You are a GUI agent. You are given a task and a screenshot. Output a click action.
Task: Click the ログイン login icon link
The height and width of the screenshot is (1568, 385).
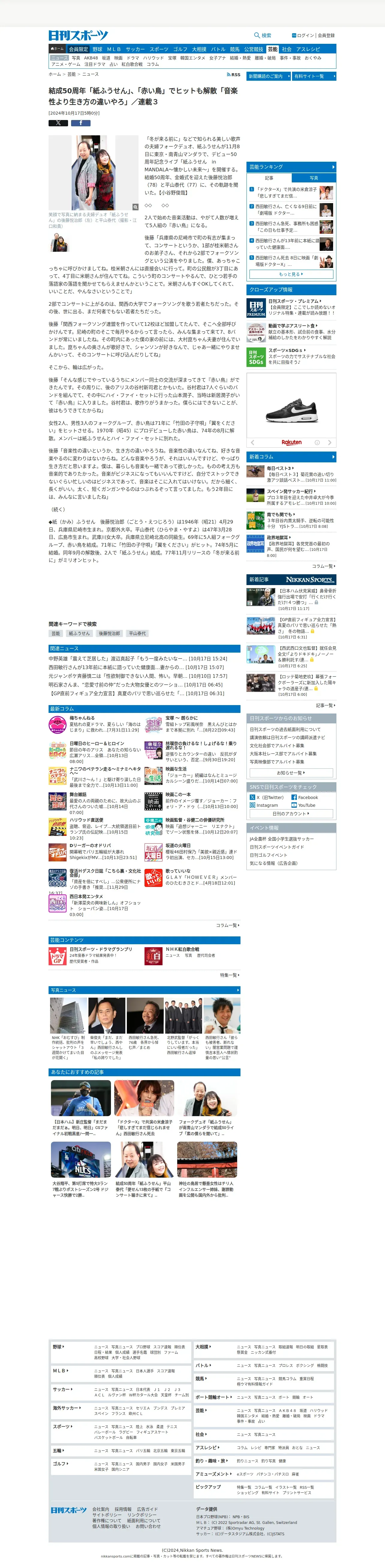303,35
